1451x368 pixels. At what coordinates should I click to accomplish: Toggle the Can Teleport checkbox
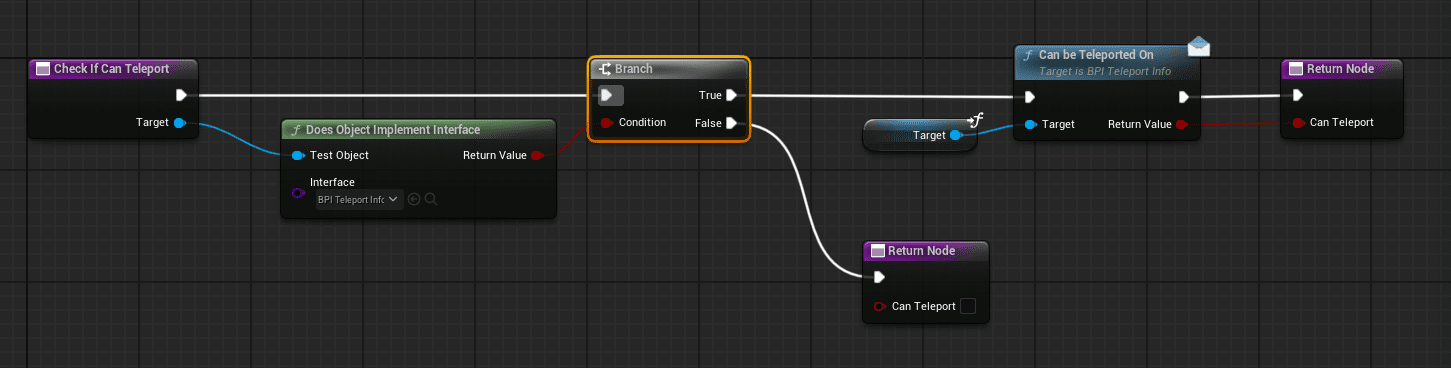pyautogui.click(x=967, y=306)
